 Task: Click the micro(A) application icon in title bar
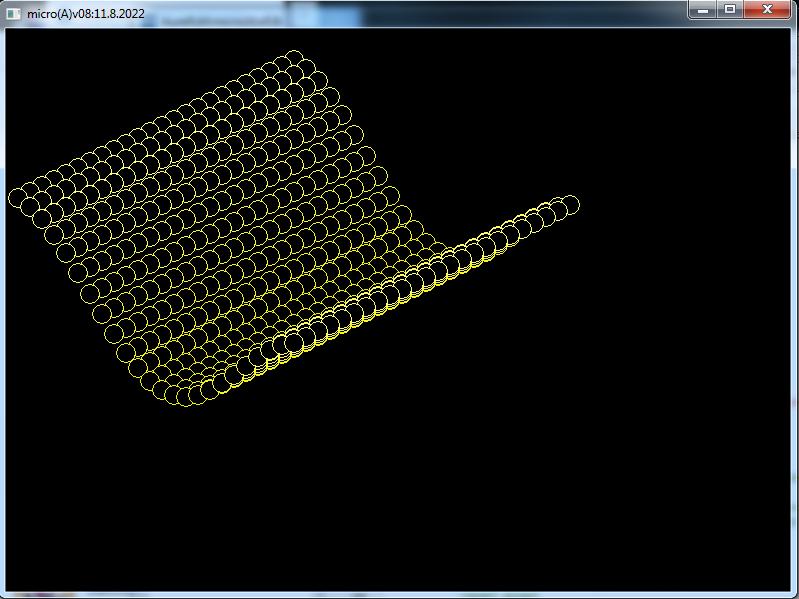point(13,14)
